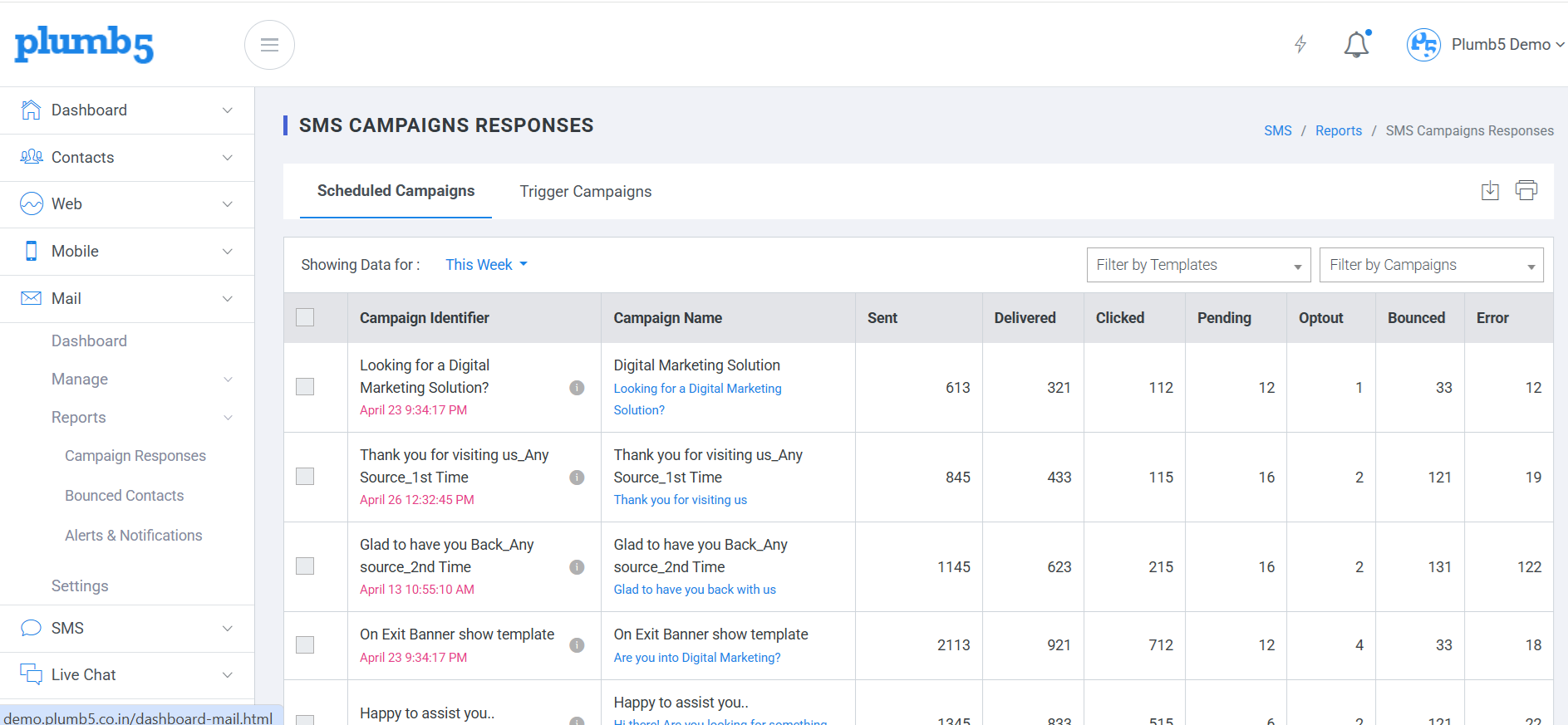Open the Filter by Campaigns dropdown
1568x725 pixels.
click(x=1431, y=265)
